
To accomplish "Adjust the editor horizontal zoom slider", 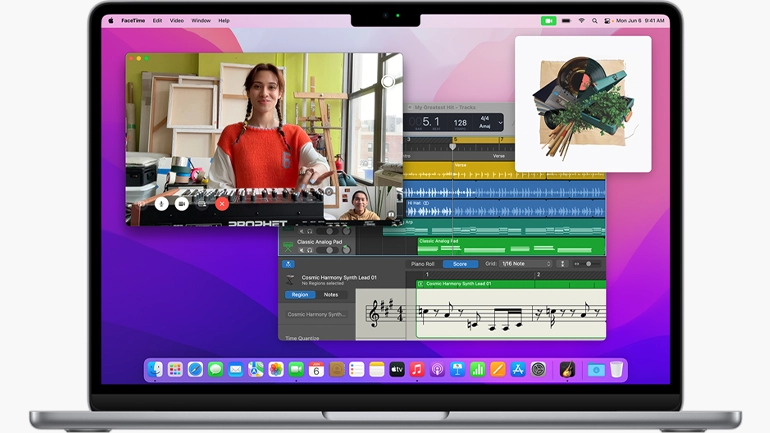I will click(587, 264).
